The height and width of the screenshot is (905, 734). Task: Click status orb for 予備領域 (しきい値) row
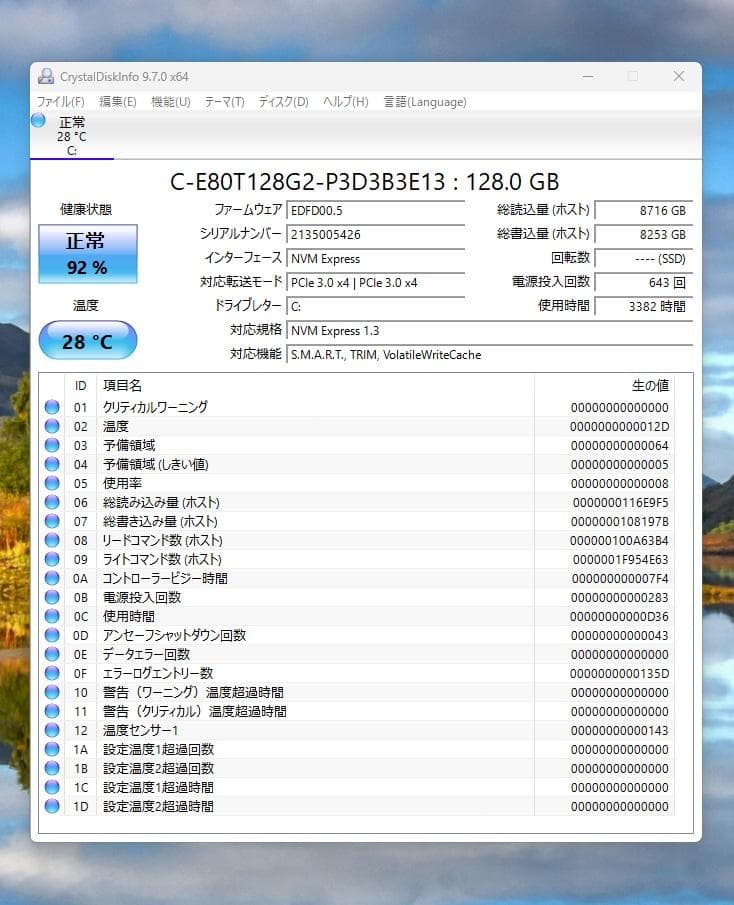[52, 464]
